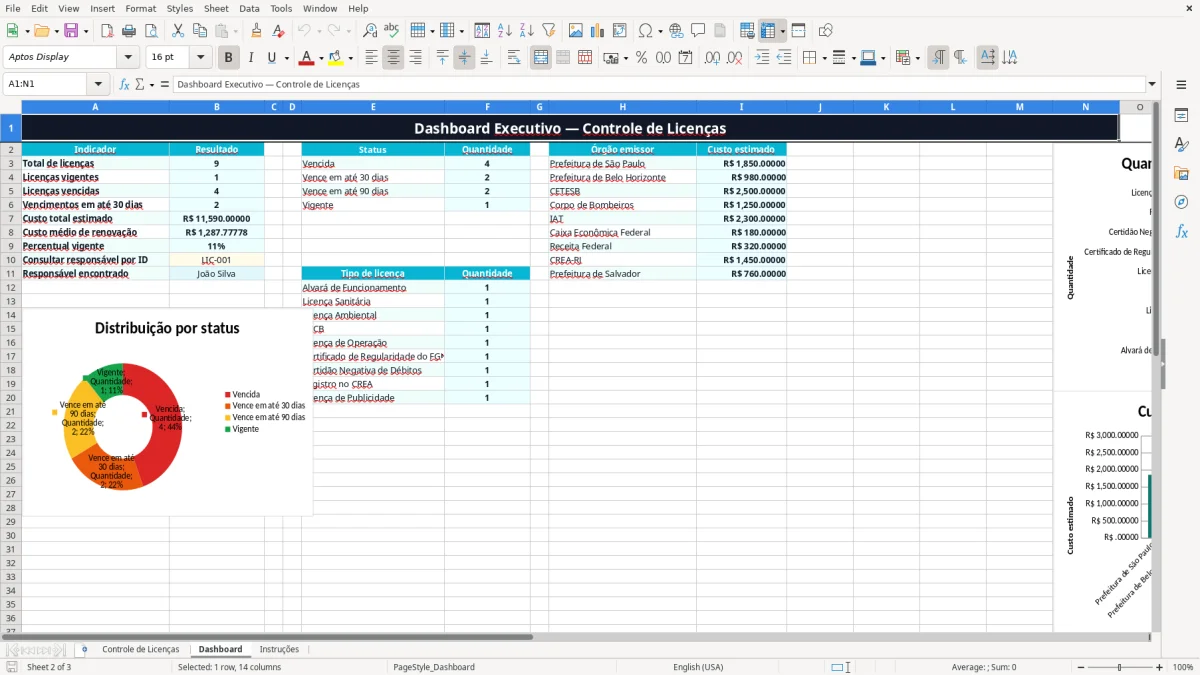Click zoom in plus button
This screenshot has width=1200, height=675.
point(1160,667)
